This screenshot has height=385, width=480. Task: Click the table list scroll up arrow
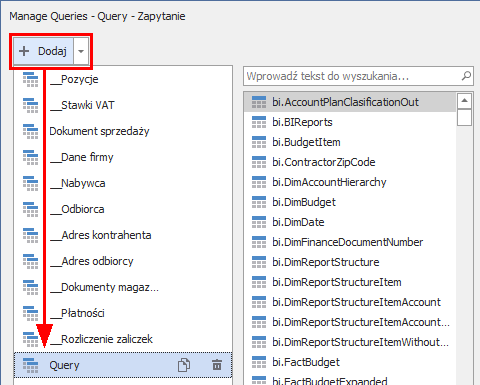tap(464, 100)
